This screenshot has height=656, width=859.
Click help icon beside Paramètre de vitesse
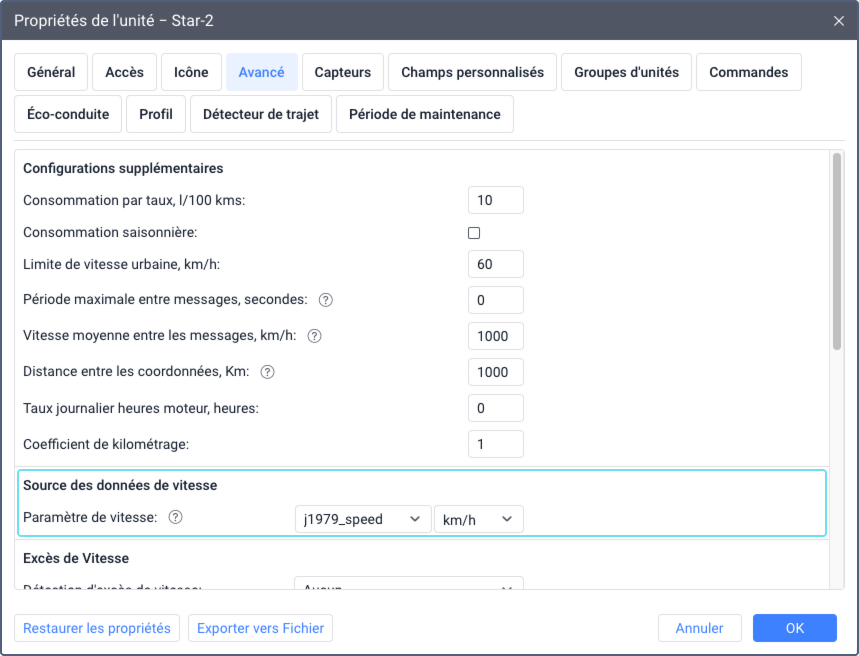point(175,518)
